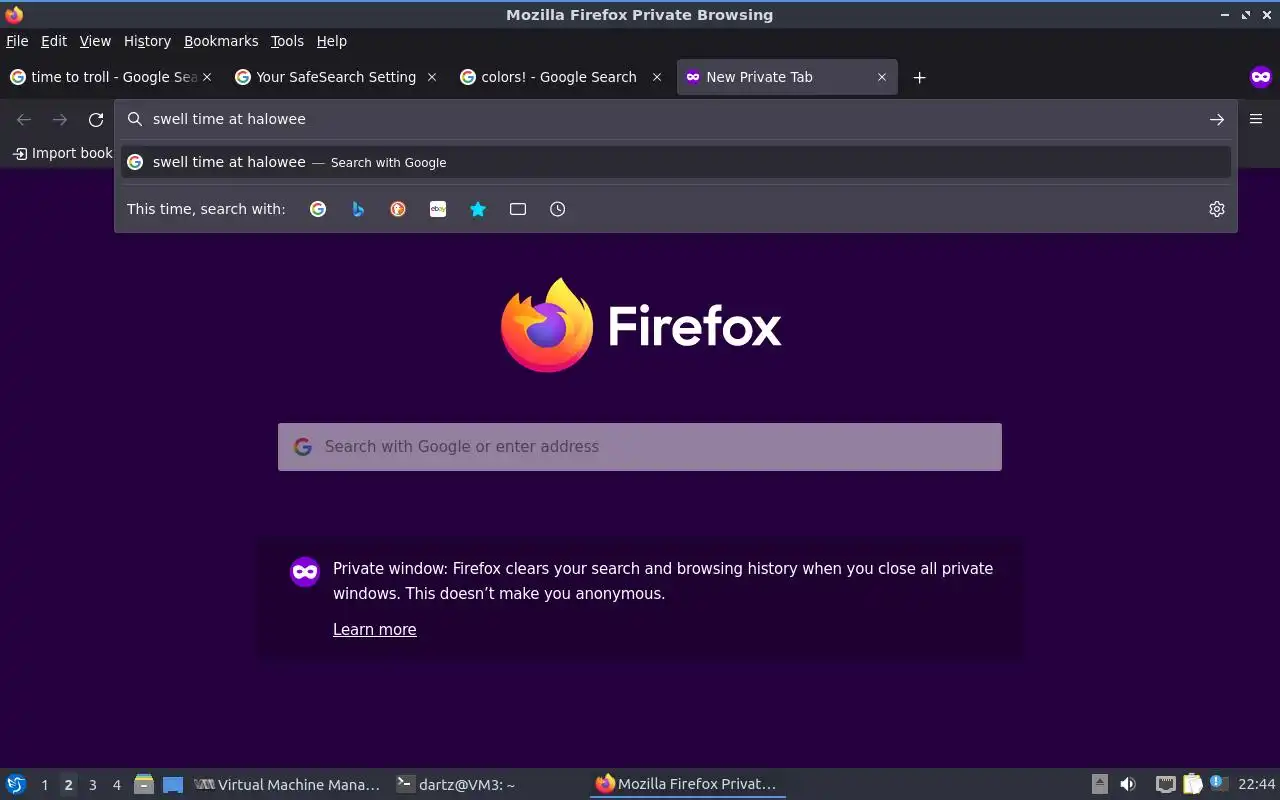
Task: Click the volume speaker tray icon
Action: click(x=1128, y=784)
